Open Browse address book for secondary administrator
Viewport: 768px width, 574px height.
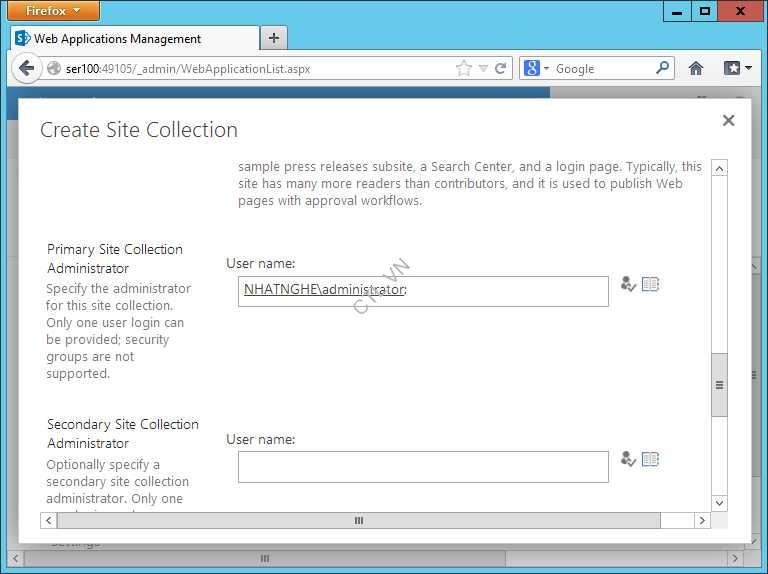pos(650,460)
